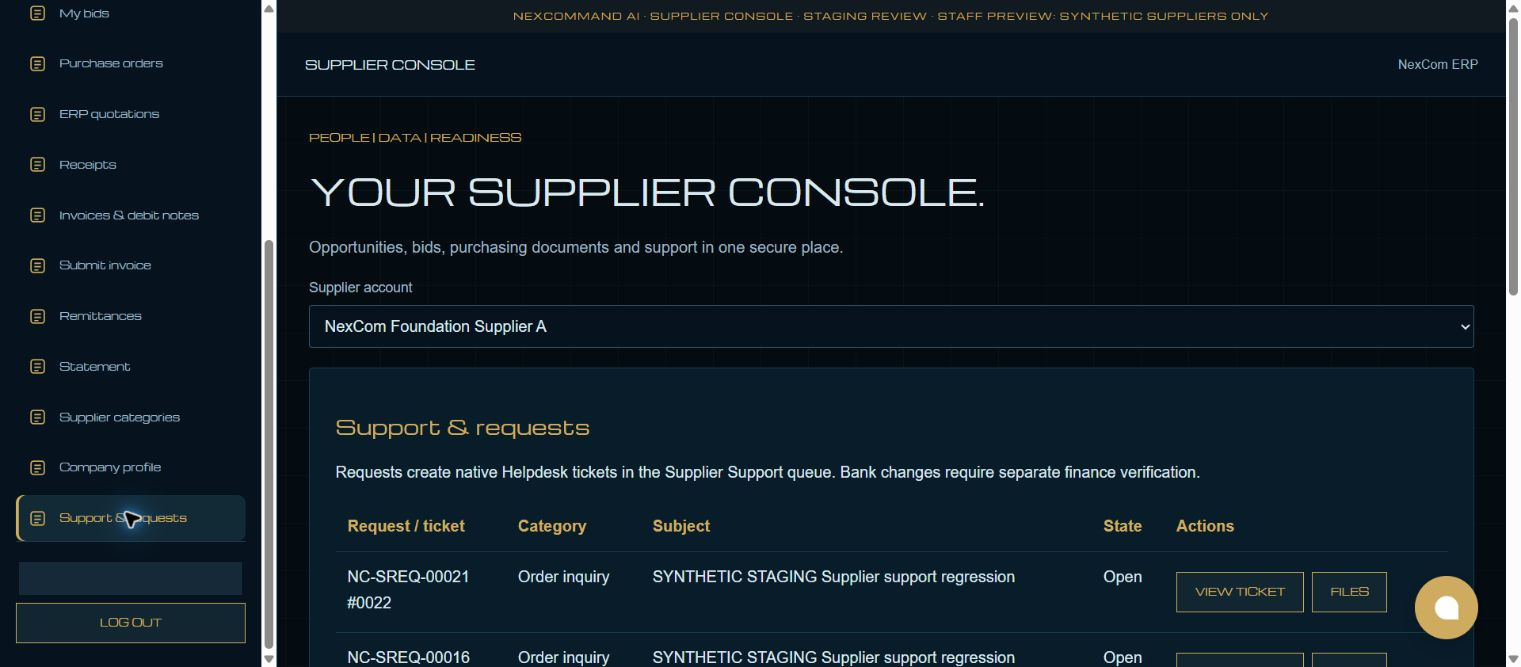Click the Subject column header
Viewport: 1521px width, 667px height.
coord(681,526)
